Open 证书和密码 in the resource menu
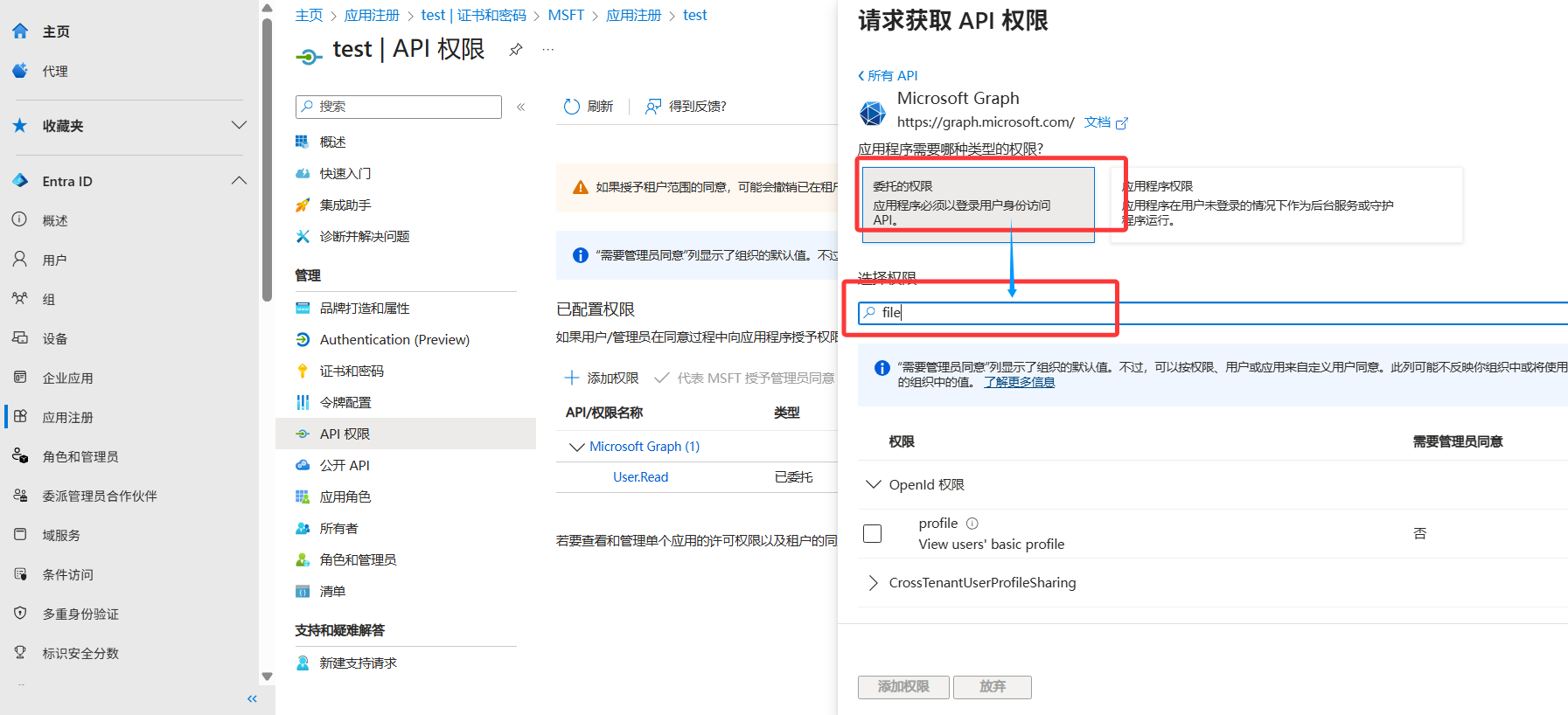Screen dimensions: 1568x715 pos(351,371)
